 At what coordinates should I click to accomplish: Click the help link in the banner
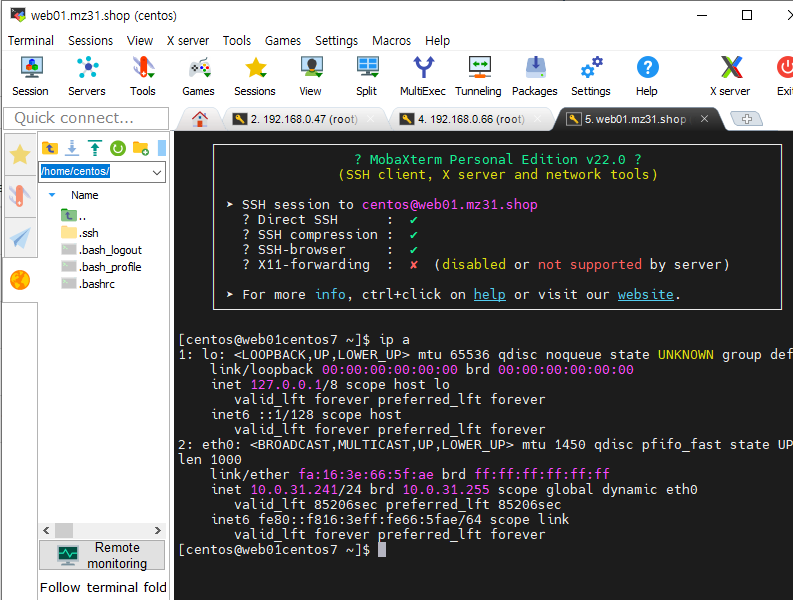point(490,294)
